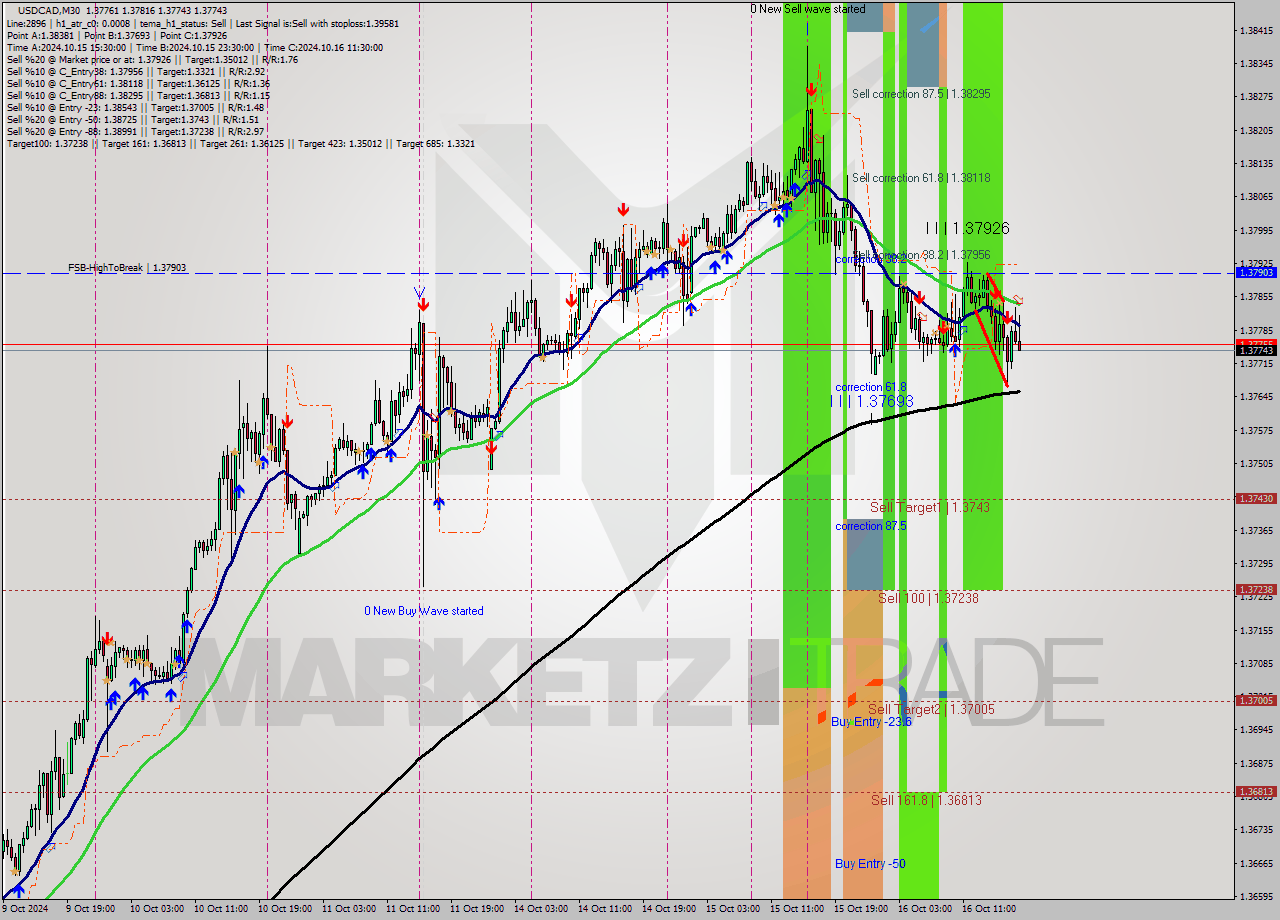Click the 1.37365 price axis value
This screenshot has height=920, width=1280.
1256,530
